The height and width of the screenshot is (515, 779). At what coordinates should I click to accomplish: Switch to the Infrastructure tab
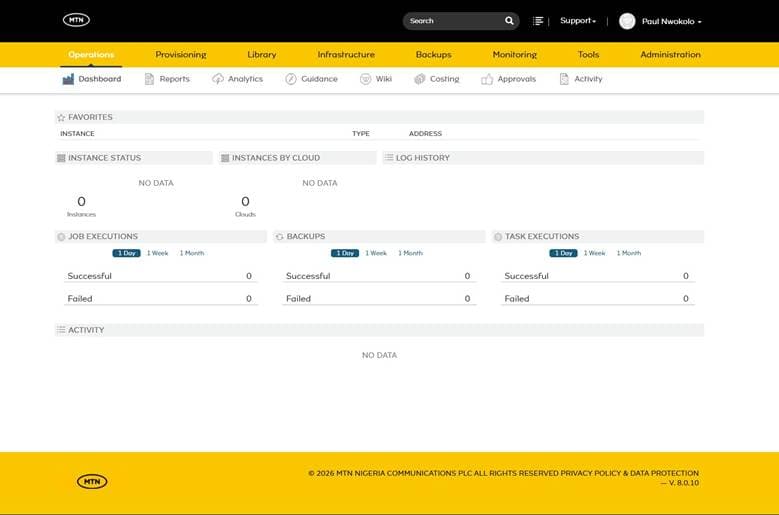click(346, 55)
